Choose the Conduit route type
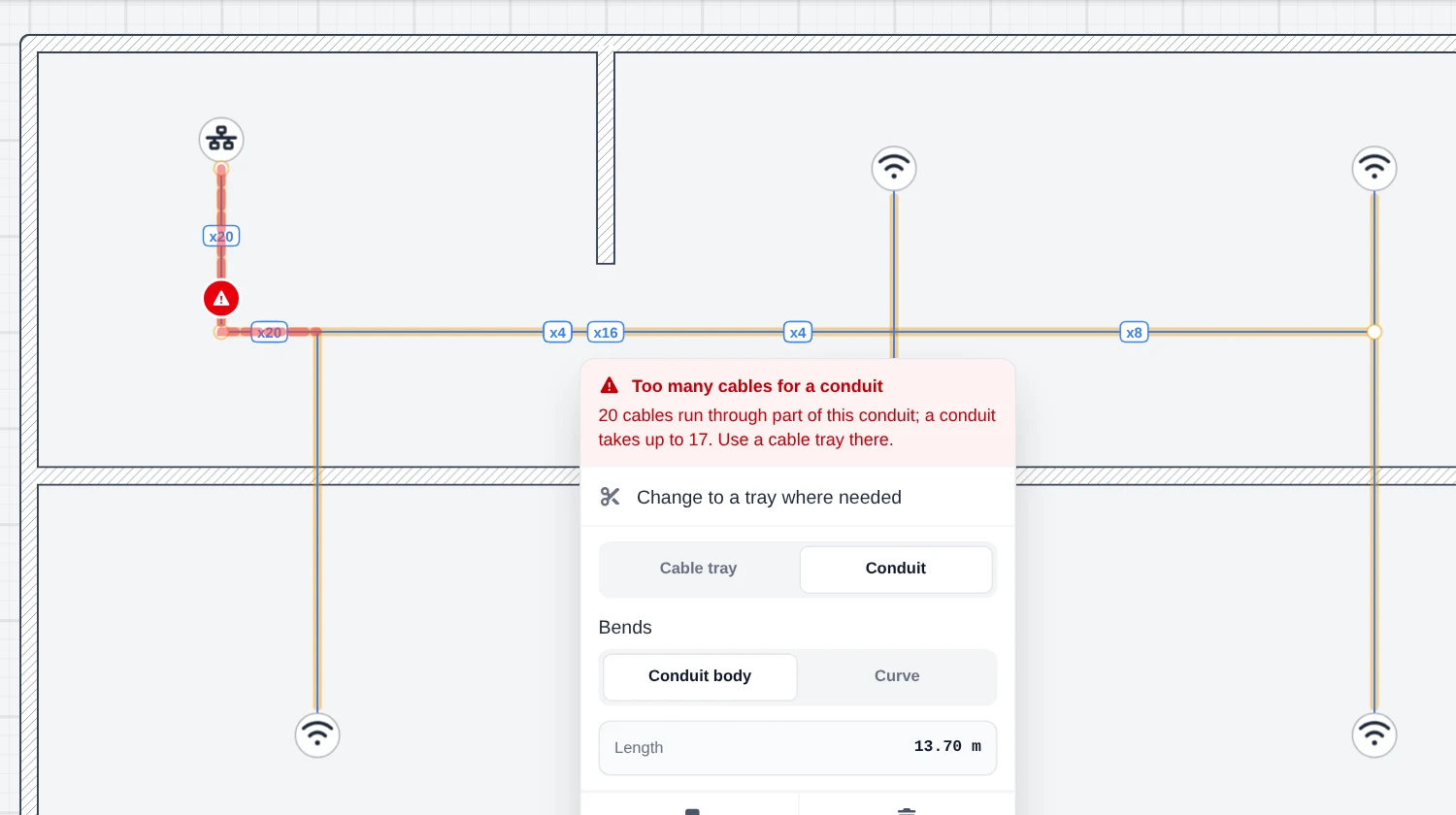The width and height of the screenshot is (1456, 815). [x=896, y=569]
